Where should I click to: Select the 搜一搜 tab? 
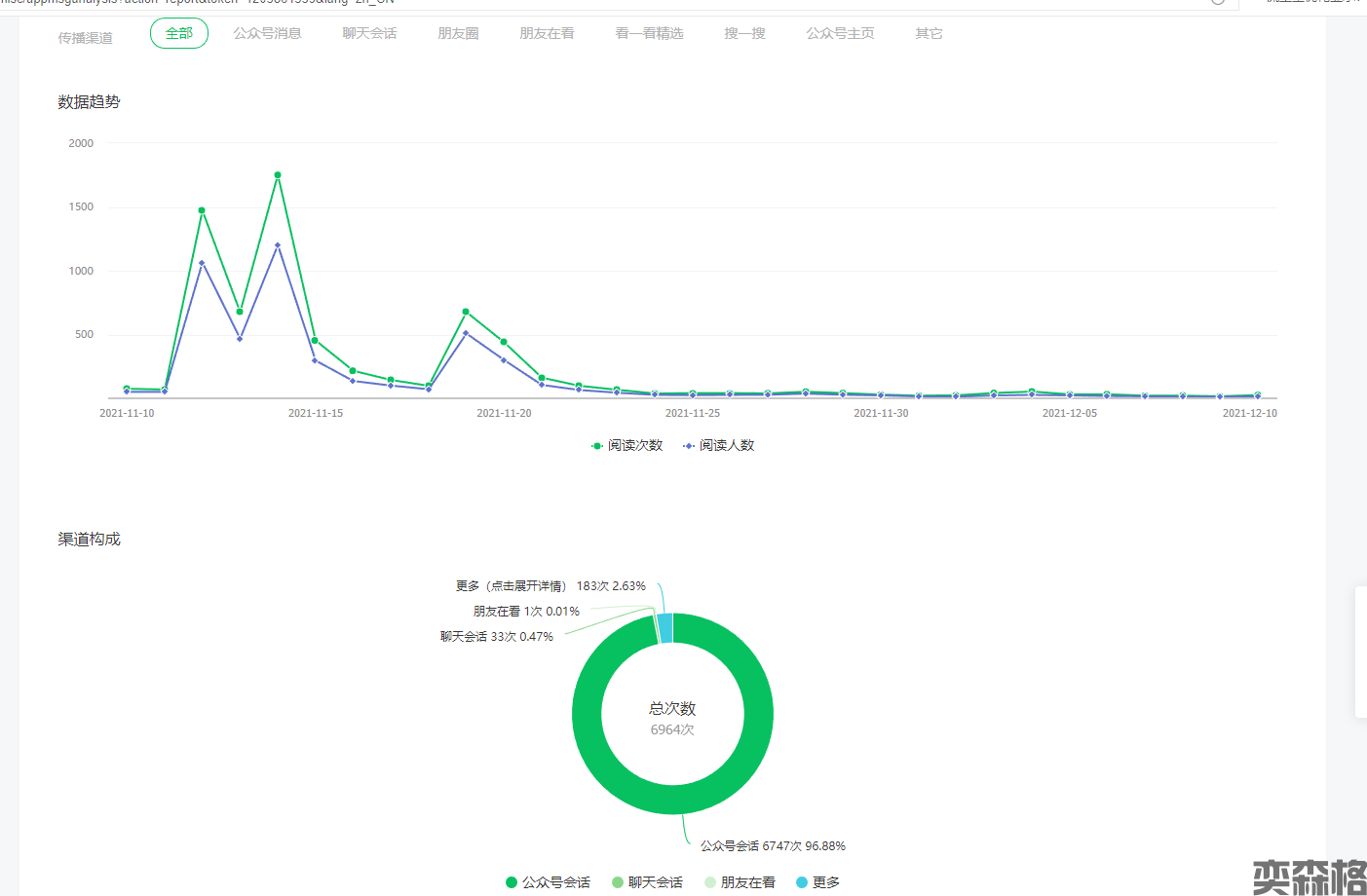pos(744,33)
